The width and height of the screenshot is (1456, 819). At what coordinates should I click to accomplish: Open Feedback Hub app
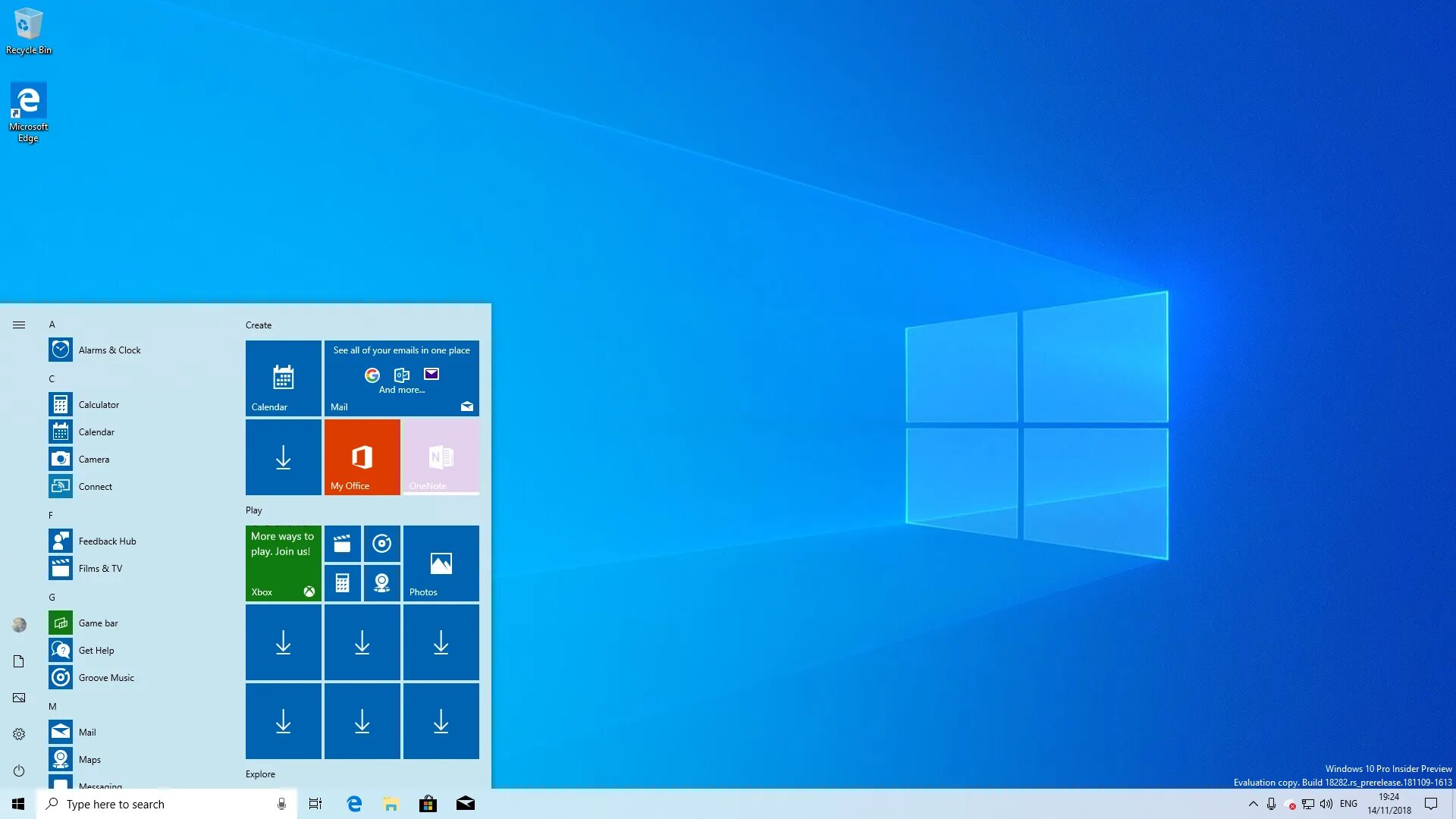pyautogui.click(x=107, y=540)
